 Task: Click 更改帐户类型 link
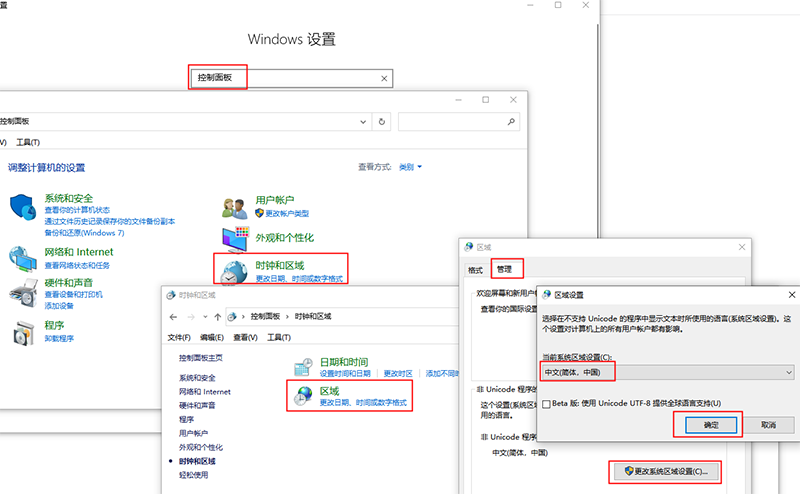287,213
